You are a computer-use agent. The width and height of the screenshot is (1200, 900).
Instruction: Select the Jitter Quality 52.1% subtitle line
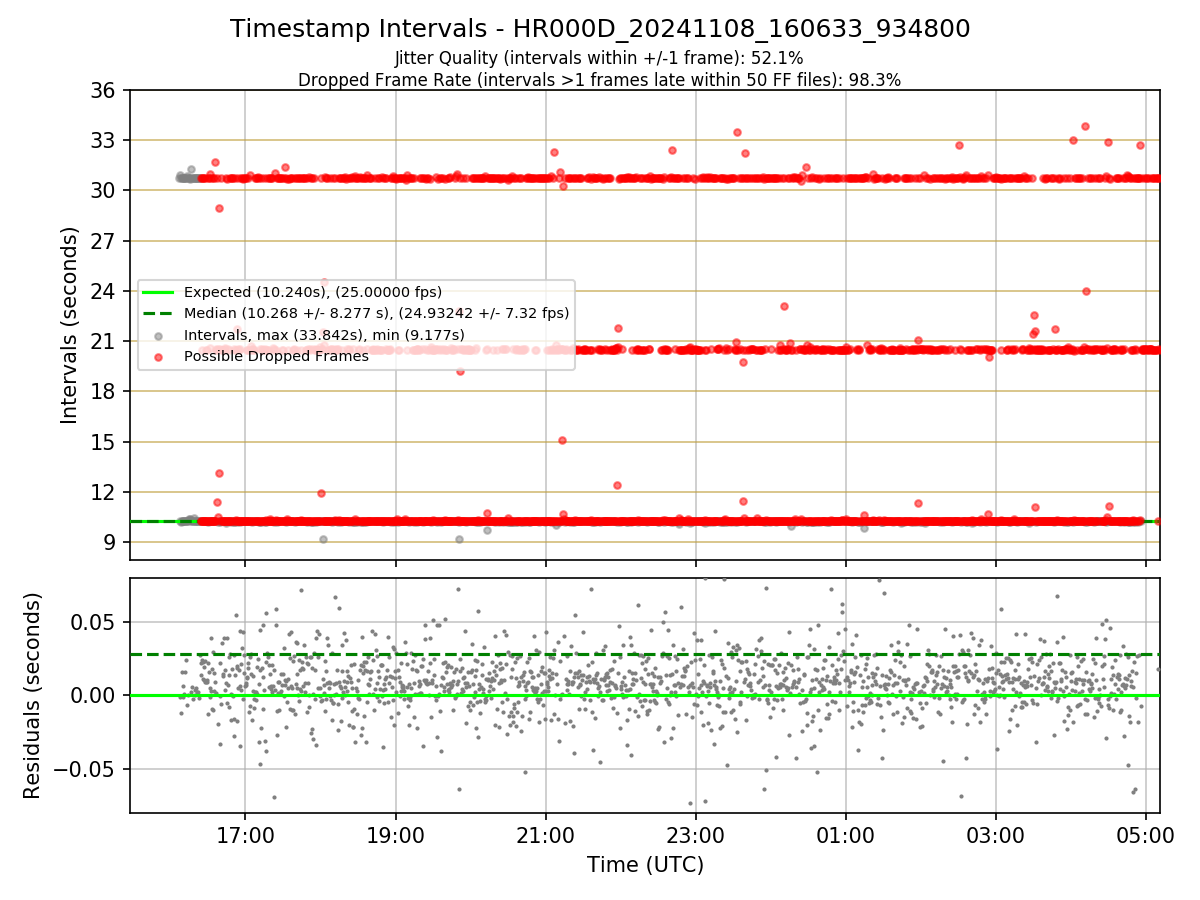[599, 58]
